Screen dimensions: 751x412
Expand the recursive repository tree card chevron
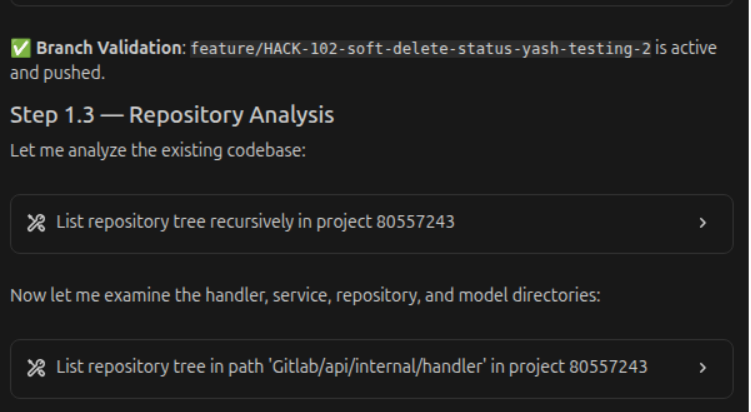click(x=702, y=223)
